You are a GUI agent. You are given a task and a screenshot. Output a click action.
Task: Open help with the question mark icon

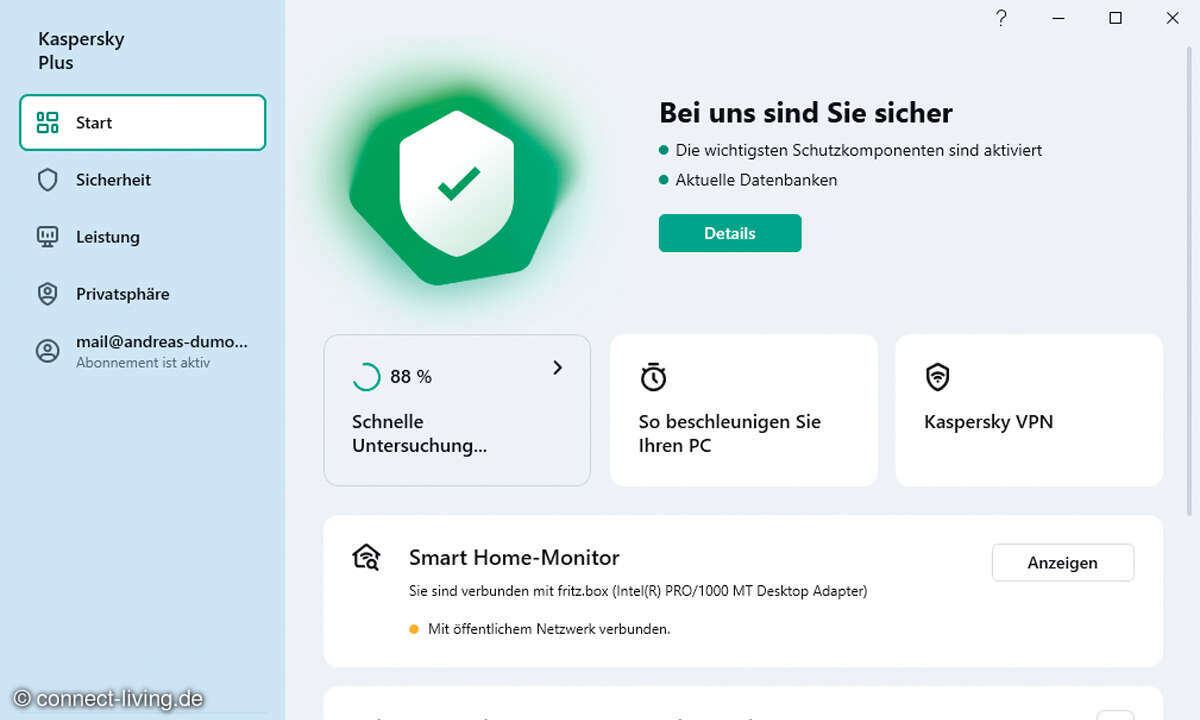click(x=1001, y=18)
